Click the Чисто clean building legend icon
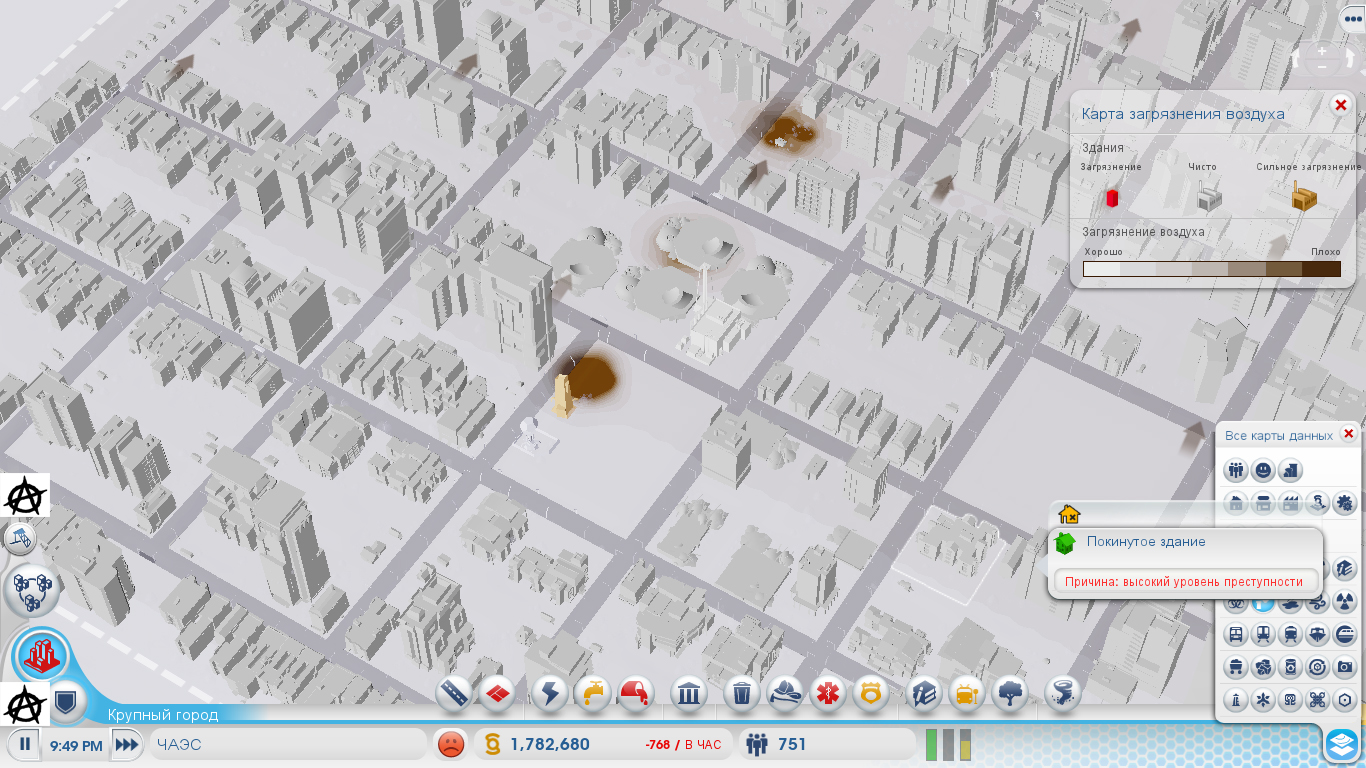The height and width of the screenshot is (768, 1366). (1209, 197)
